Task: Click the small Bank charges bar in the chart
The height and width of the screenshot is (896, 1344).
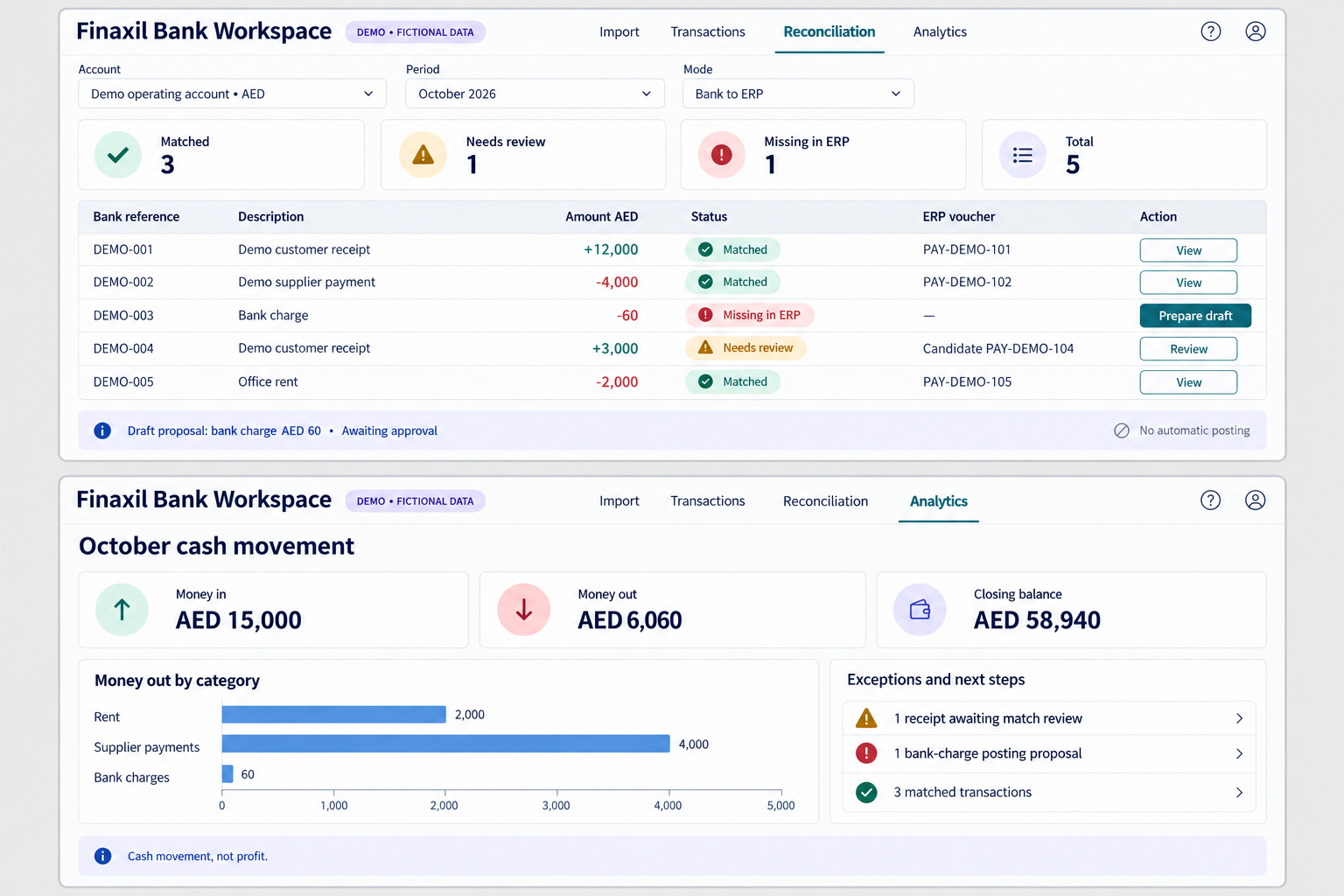Action: pyautogui.click(x=227, y=773)
